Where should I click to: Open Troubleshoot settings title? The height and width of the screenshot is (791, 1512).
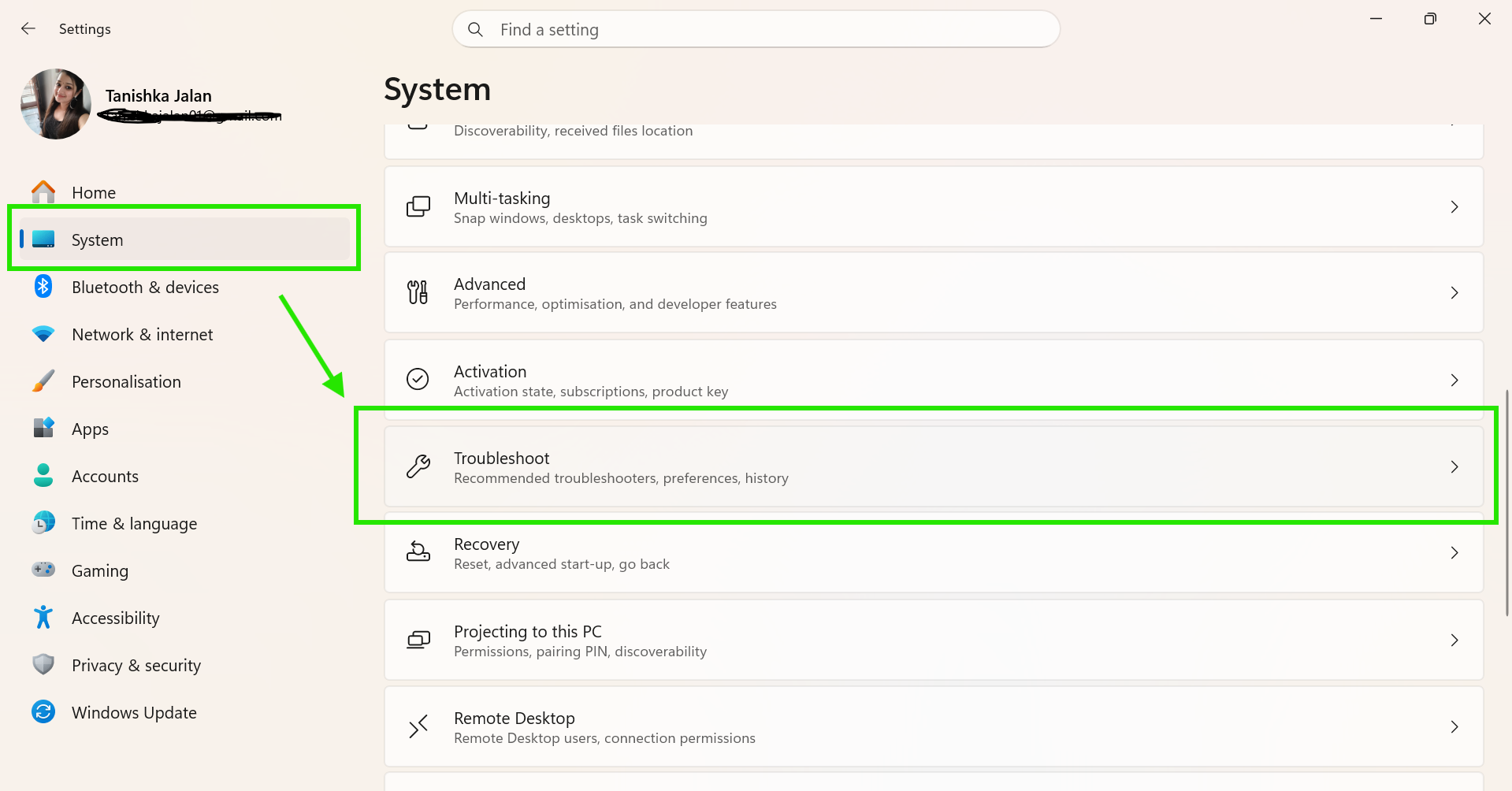[x=501, y=458]
